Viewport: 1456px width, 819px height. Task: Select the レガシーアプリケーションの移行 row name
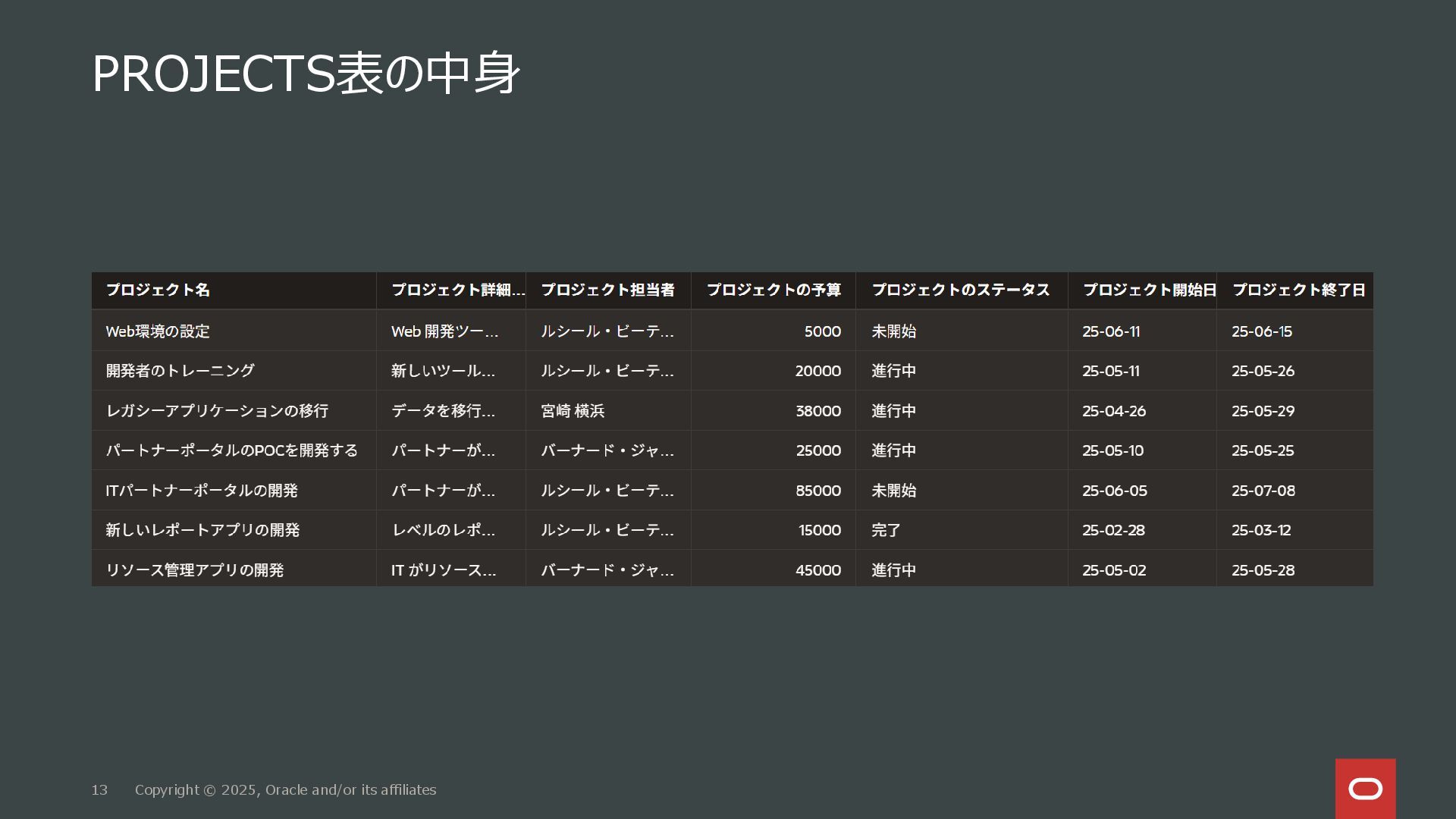click(x=217, y=411)
